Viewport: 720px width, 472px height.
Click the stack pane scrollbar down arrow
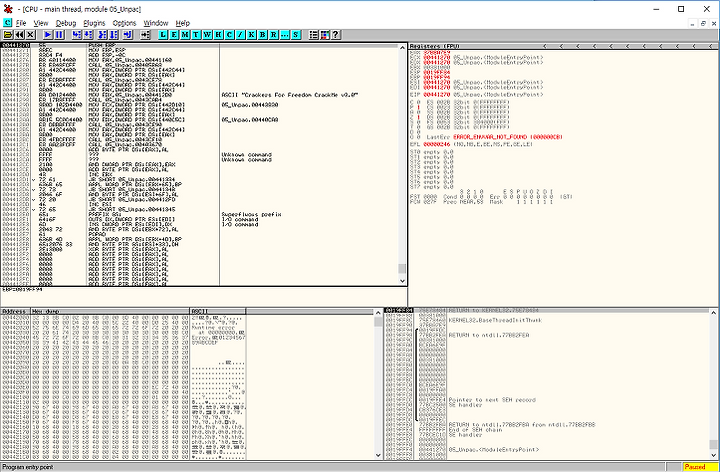coord(713,455)
